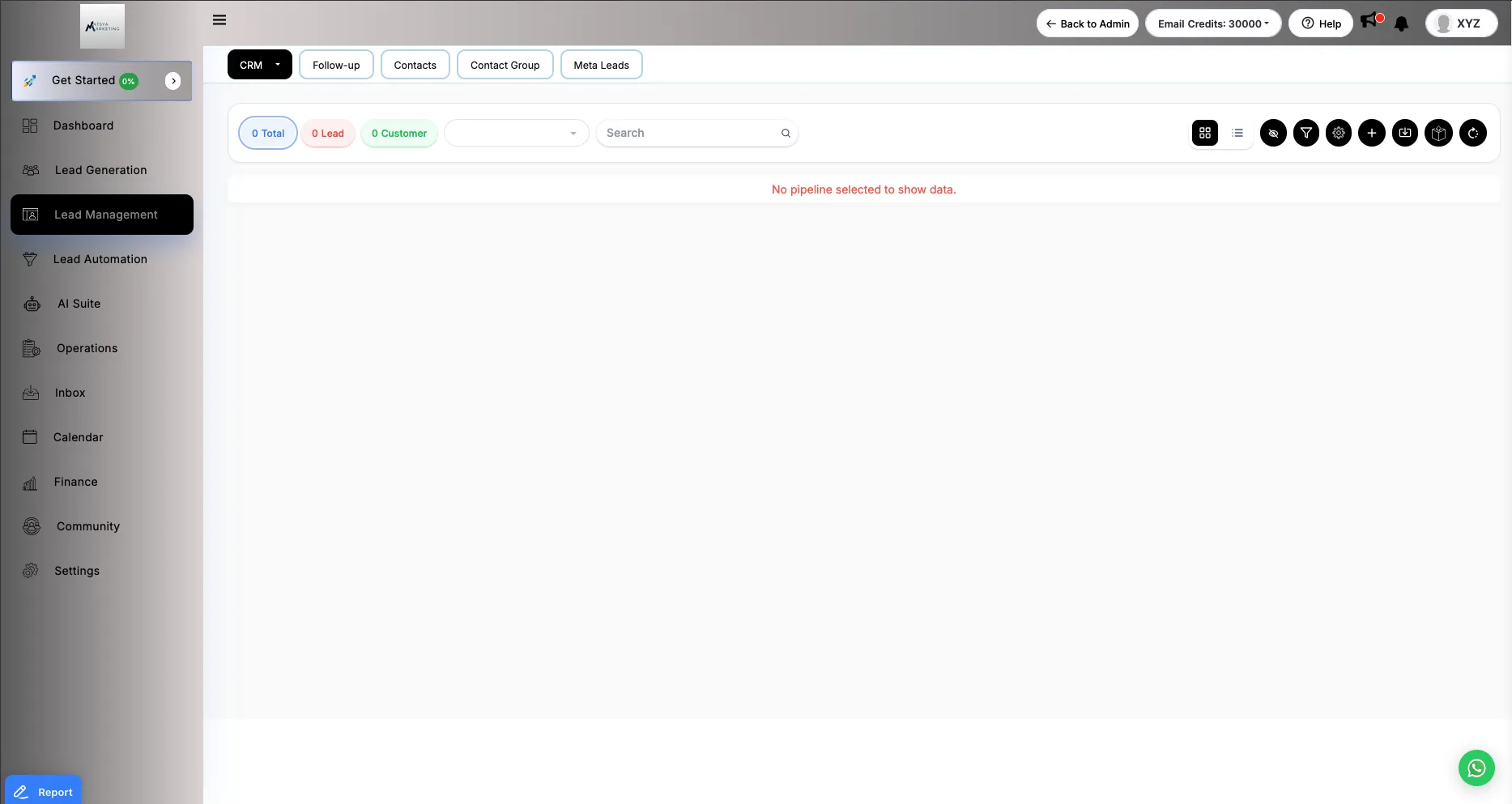The width and height of the screenshot is (1512, 804).
Task: Click the plus icon to add lead
Action: click(1372, 133)
